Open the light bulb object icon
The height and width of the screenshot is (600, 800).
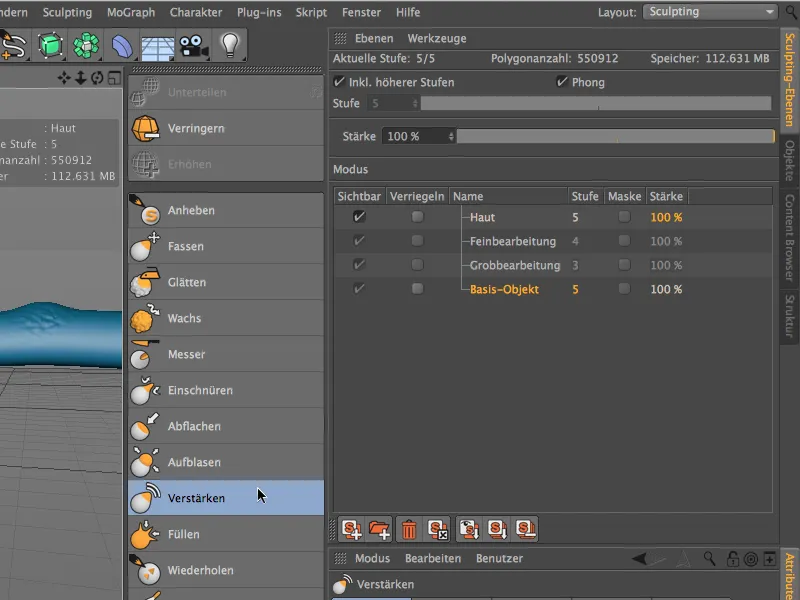pyautogui.click(x=230, y=46)
